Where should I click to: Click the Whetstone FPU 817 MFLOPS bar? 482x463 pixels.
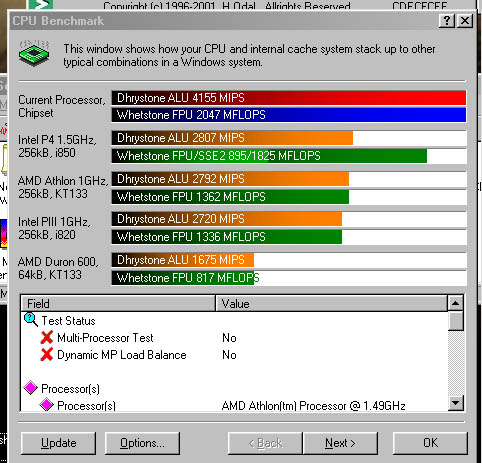[x=183, y=278]
